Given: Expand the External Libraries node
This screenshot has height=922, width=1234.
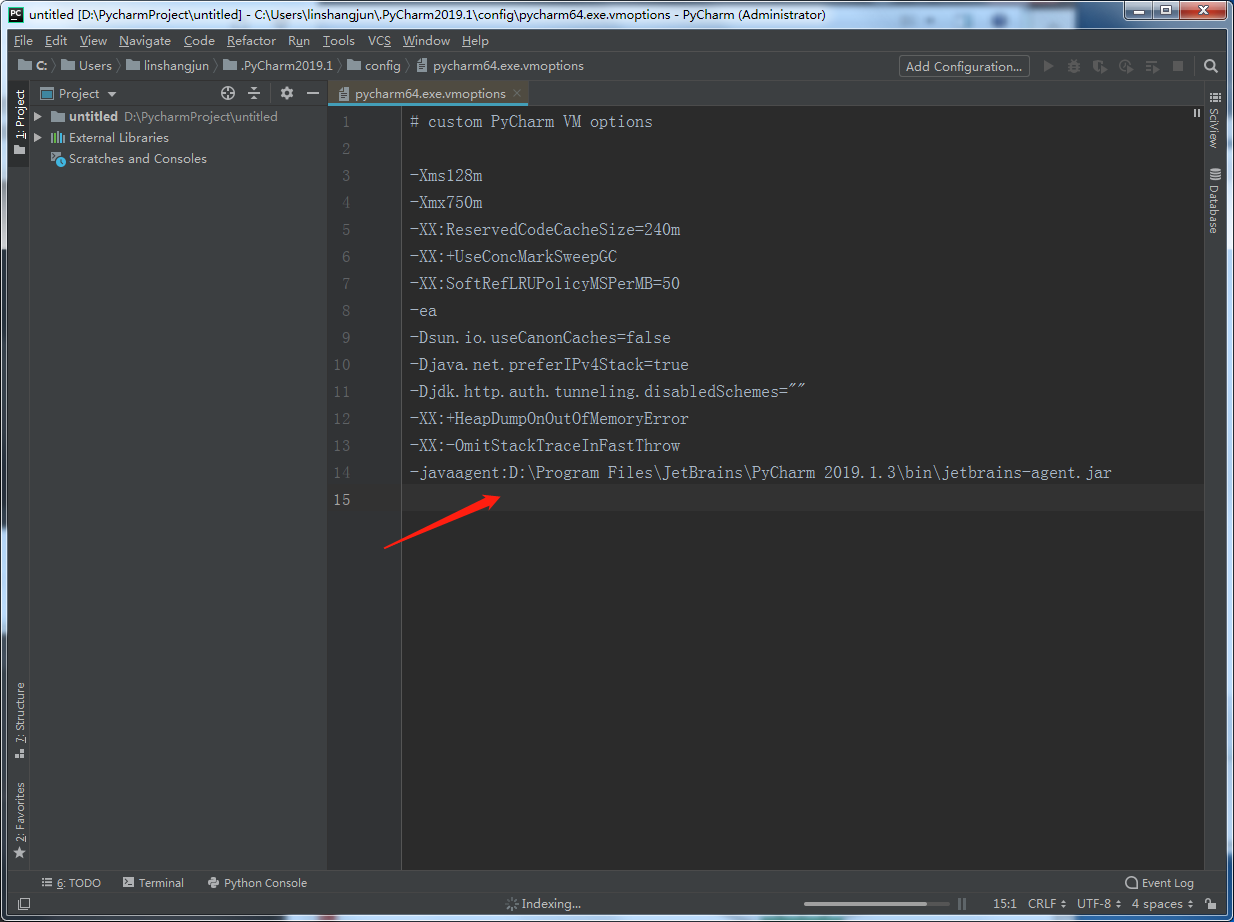Looking at the screenshot, I should pyautogui.click(x=38, y=138).
